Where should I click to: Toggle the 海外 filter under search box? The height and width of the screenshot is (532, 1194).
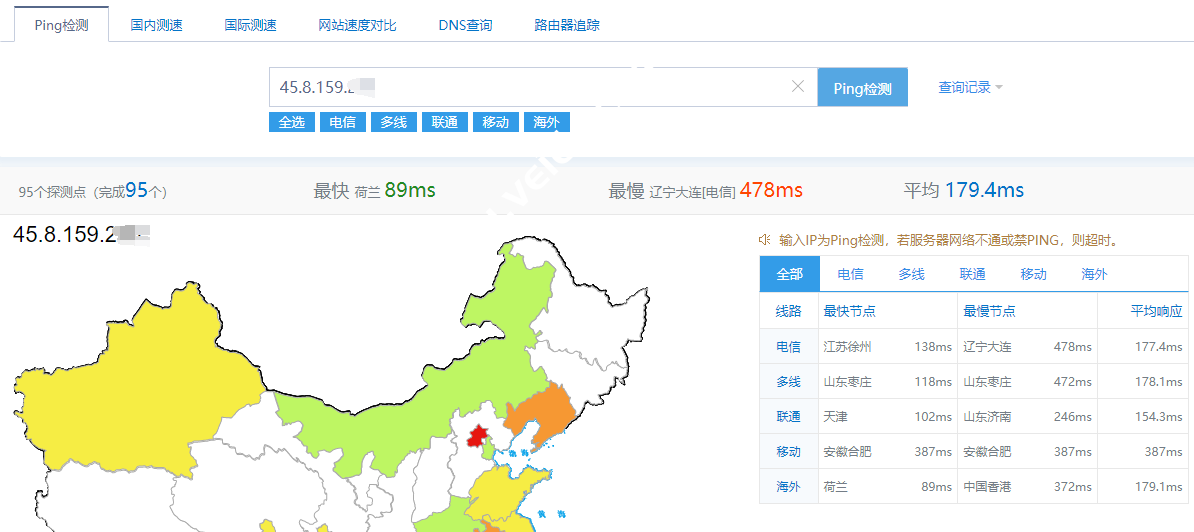547,122
